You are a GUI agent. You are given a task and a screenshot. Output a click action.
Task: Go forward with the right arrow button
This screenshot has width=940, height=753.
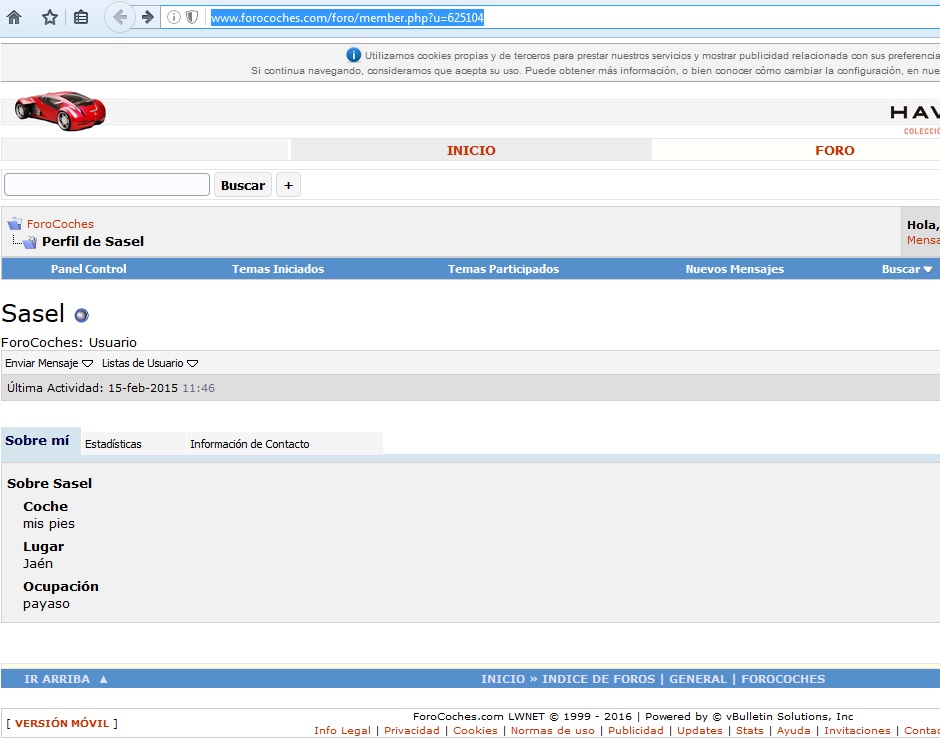click(x=147, y=17)
